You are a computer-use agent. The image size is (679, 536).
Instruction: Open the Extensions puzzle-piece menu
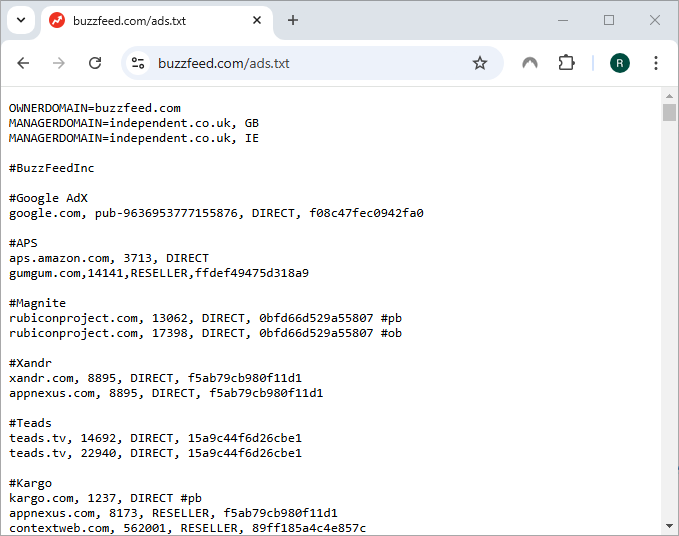(x=566, y=63)
